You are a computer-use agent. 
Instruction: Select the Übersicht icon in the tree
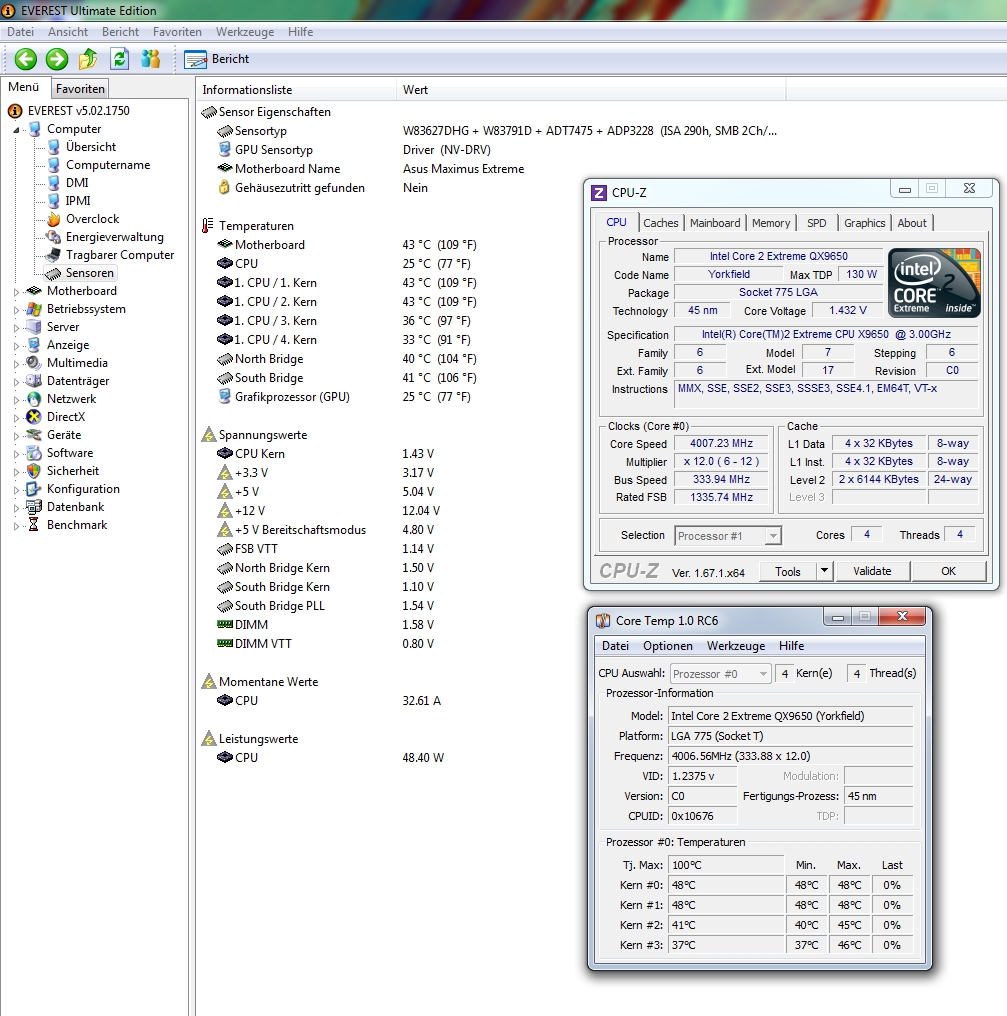point(54,147)
